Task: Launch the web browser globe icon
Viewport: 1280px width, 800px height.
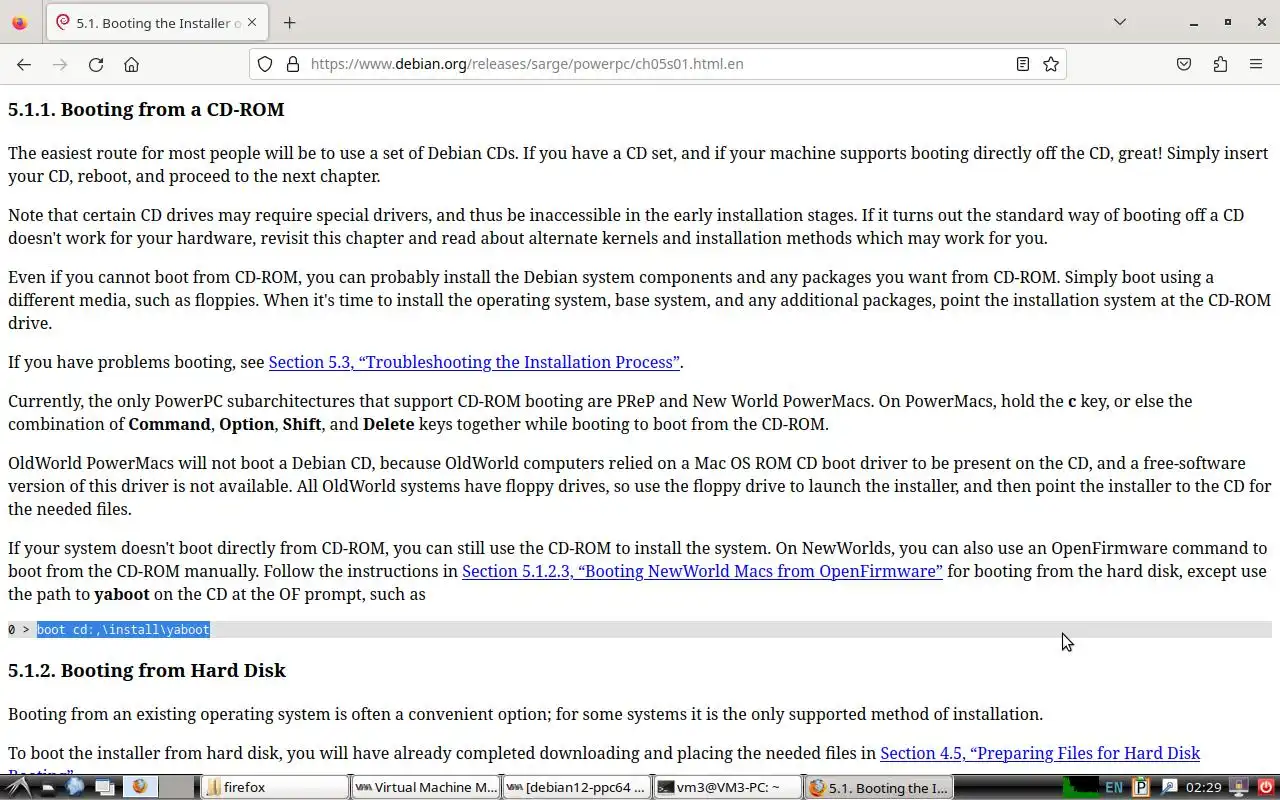Action: tap(75, 787)
